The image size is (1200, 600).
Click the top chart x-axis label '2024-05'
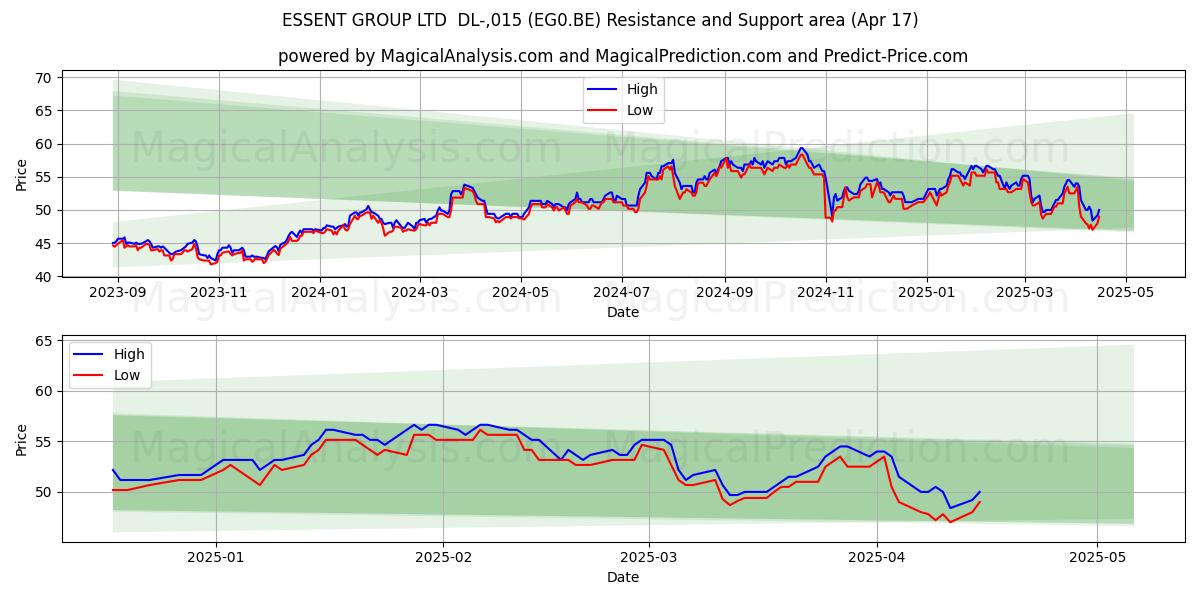coord(520,293)
